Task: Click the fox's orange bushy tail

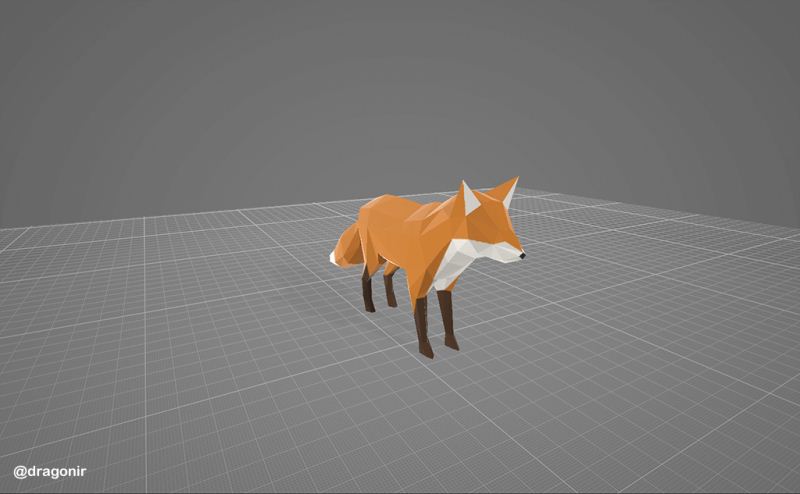Action: click(x=349, y=244)
